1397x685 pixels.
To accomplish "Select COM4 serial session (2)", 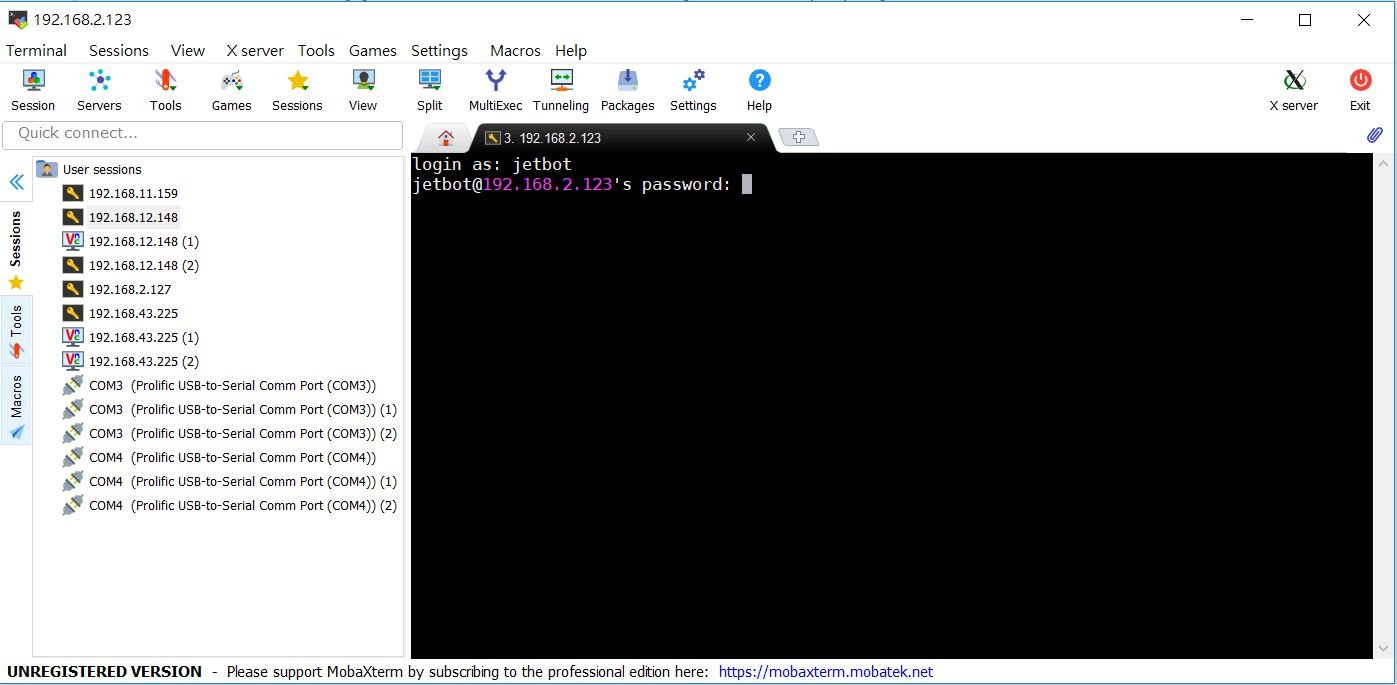I will pos(230,505).
